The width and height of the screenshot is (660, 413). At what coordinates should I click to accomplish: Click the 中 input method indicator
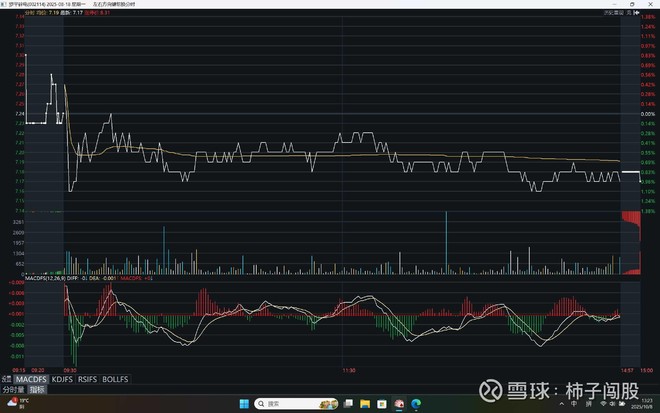click(x=574, y=404)
